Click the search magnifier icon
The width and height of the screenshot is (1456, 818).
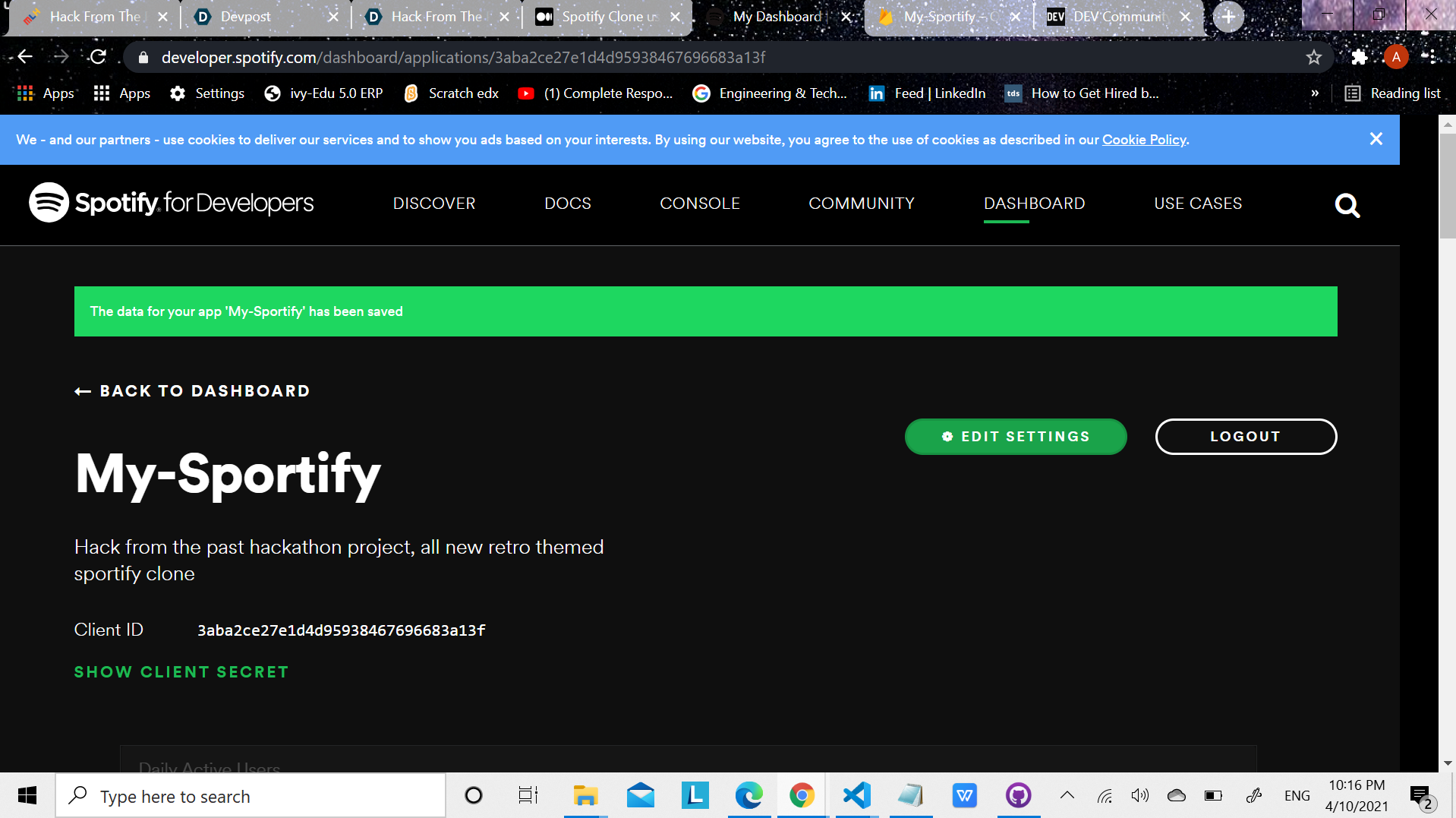pos(1347,205)
